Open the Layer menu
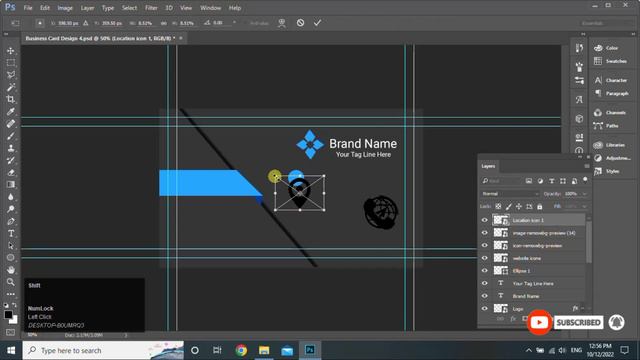The height and width of the screenshot is (360, 640). tap(87, 8)
